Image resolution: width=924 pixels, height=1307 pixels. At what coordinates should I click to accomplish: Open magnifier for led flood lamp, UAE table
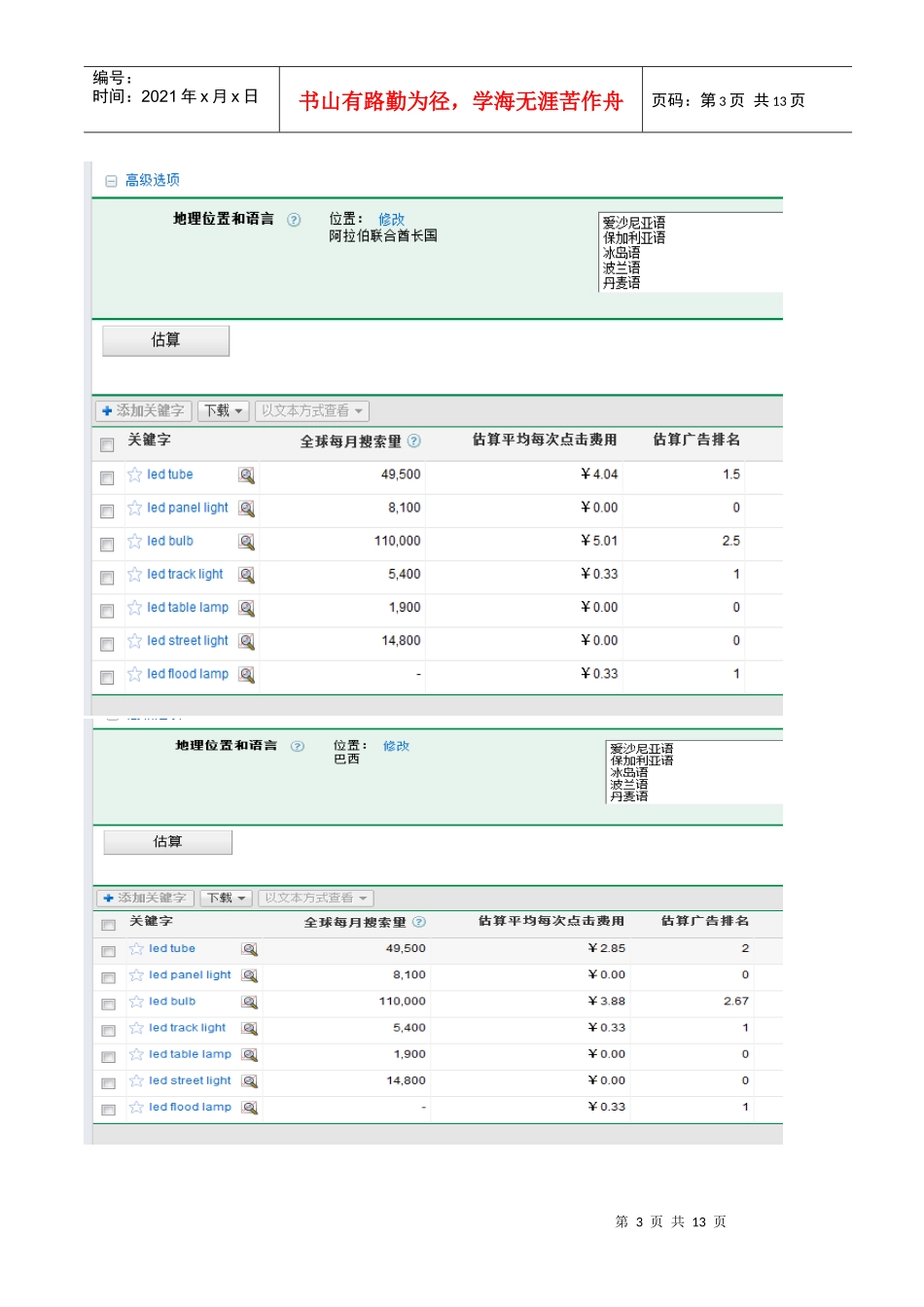(247, 675)
